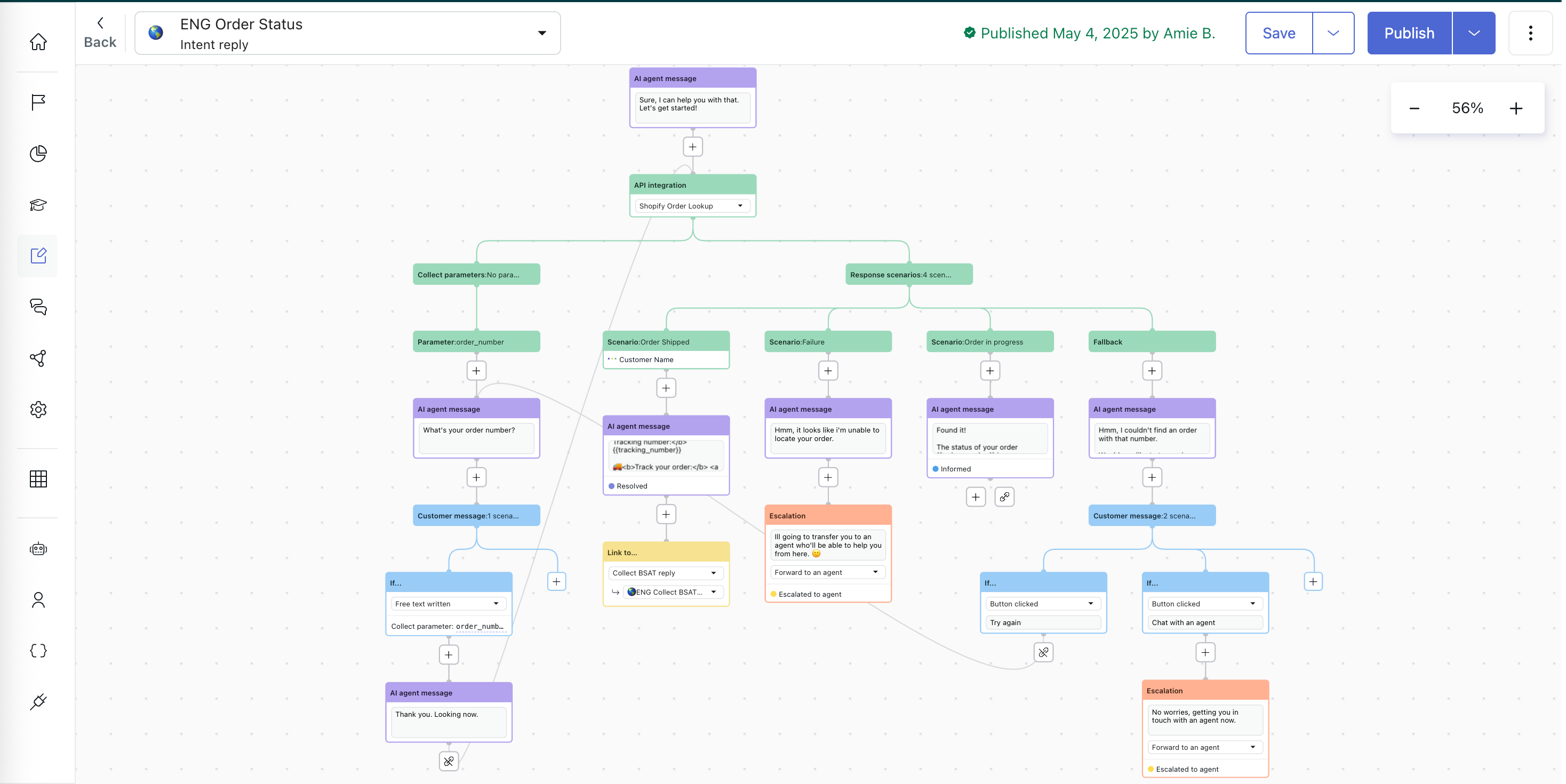Open the chat conversations sidebar icon

pos(38,307)
